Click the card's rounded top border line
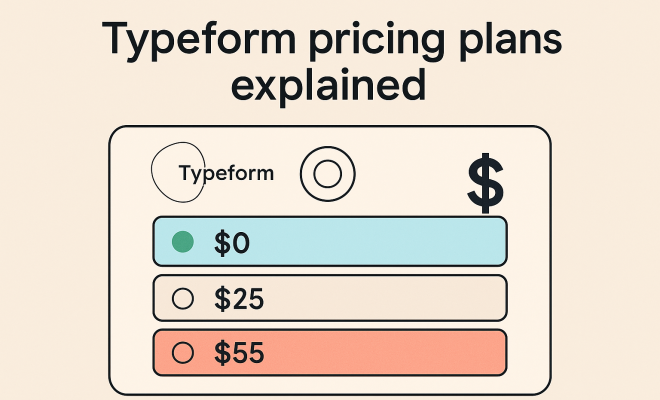Viewport: 660px width, 400px height. (x=330, y=126)
